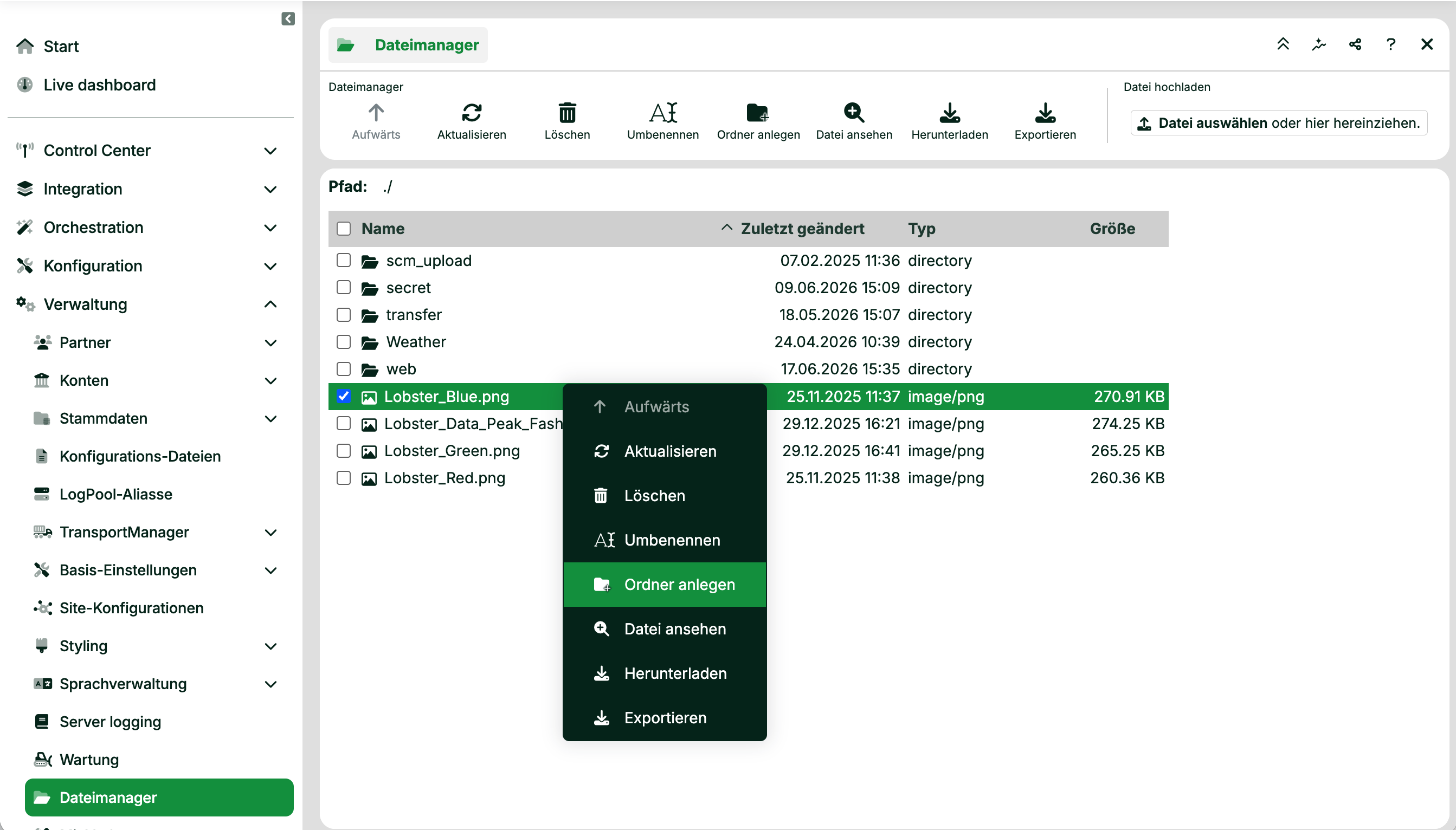The image size is (1456, 830).
Task: Click the double-chevron collapse icon in header
Action: [1283, 44]
